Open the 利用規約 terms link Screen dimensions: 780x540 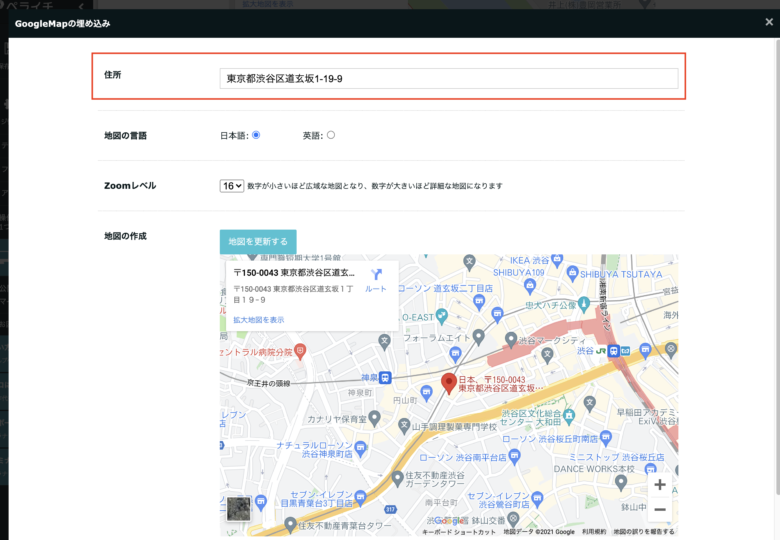[594, 532]
